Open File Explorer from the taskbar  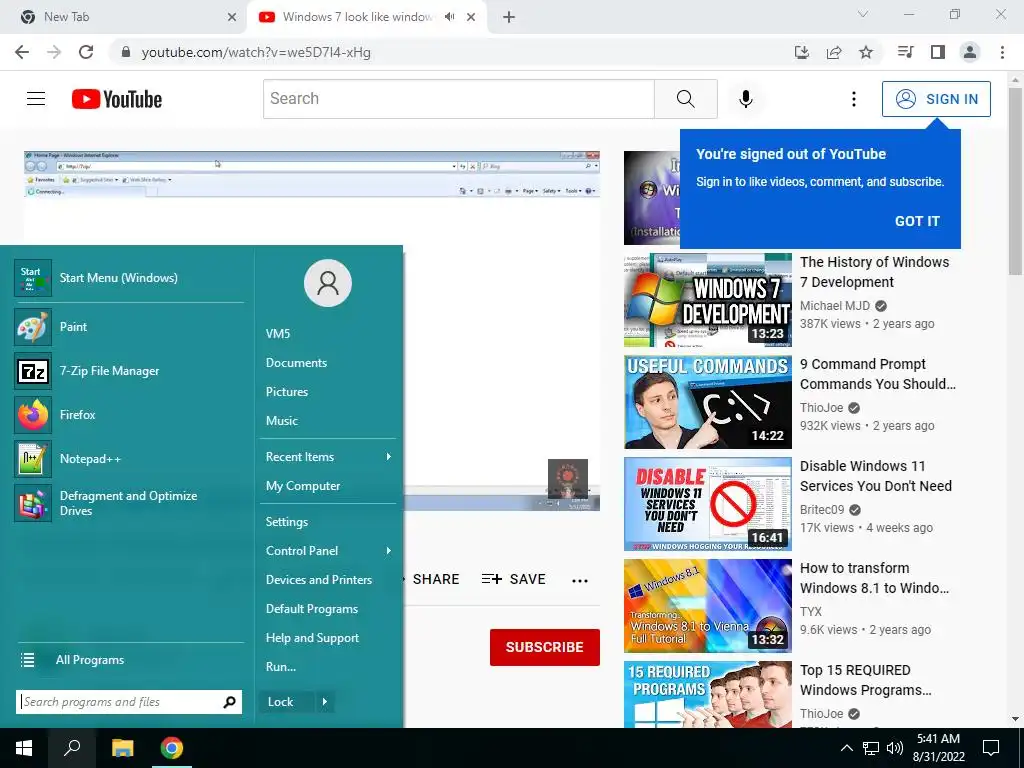coord(122,748)
